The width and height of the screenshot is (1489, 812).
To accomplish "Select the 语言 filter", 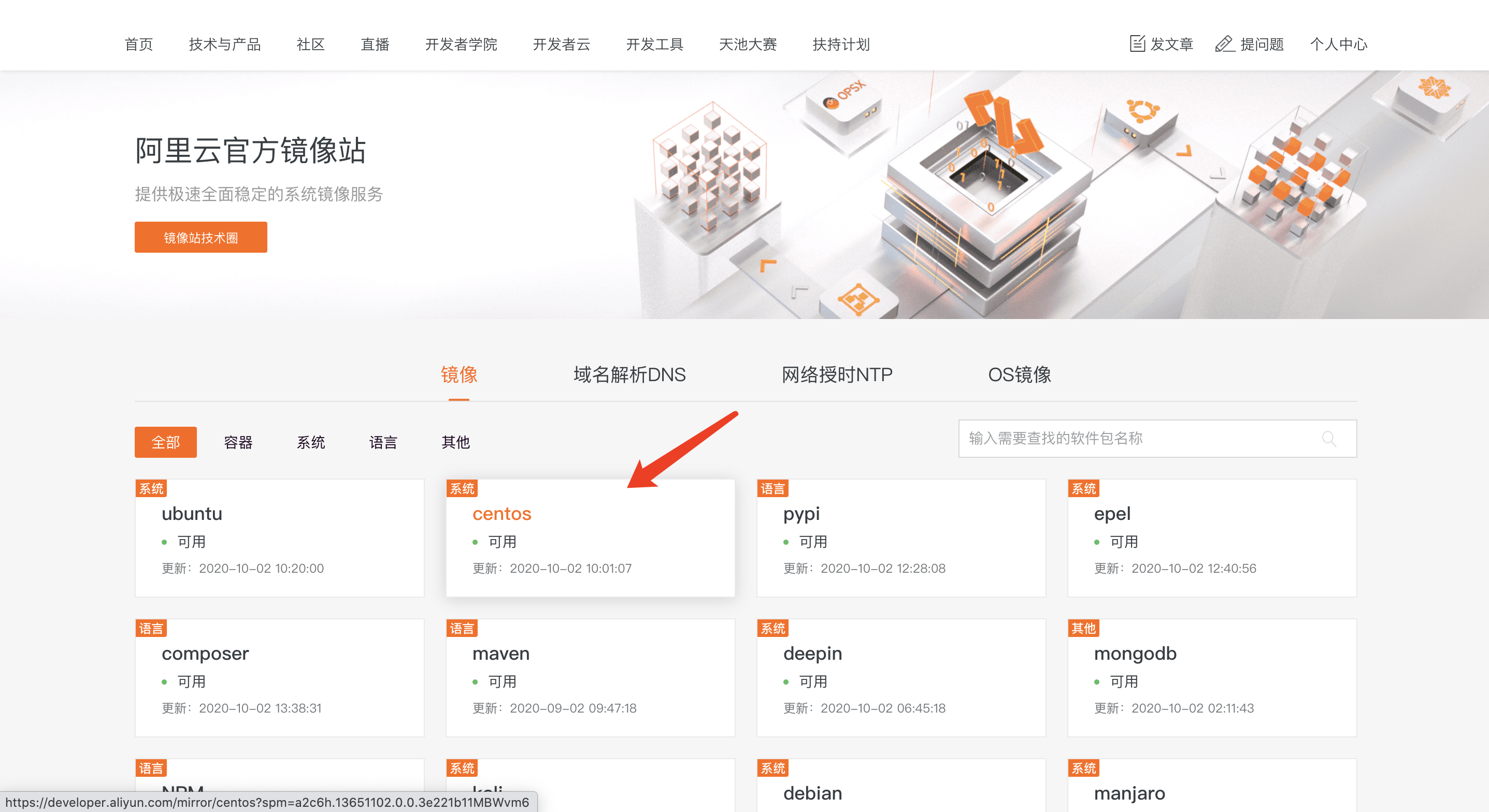I will [x=383, y=442].
